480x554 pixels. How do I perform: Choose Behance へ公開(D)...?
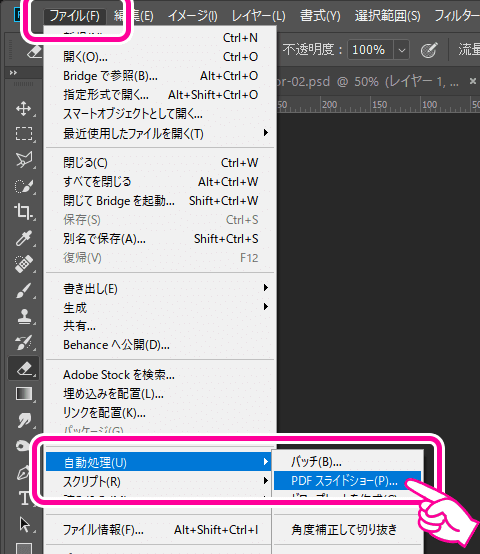(160, 344)
